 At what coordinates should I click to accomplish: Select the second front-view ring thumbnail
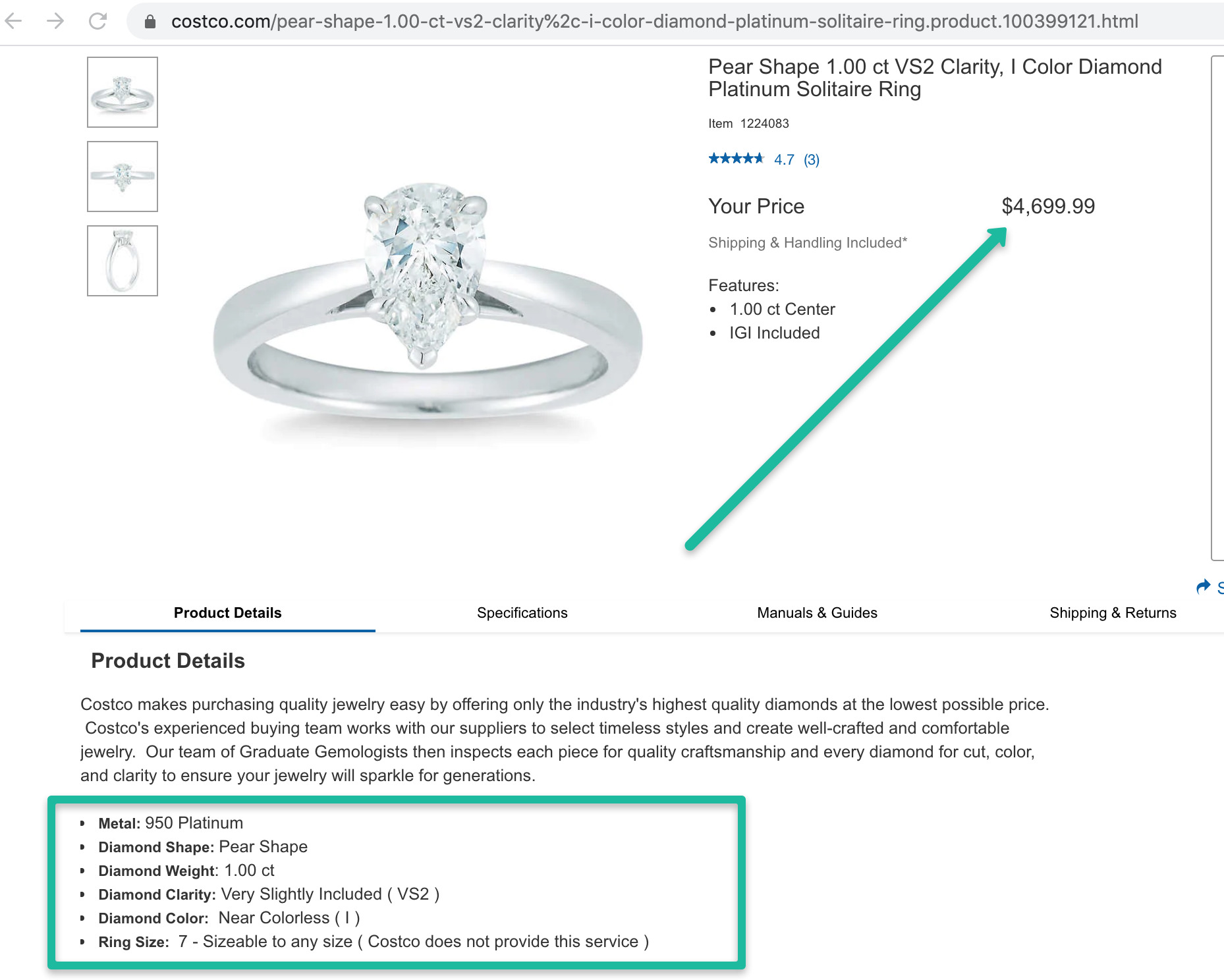tap(123, 177)
